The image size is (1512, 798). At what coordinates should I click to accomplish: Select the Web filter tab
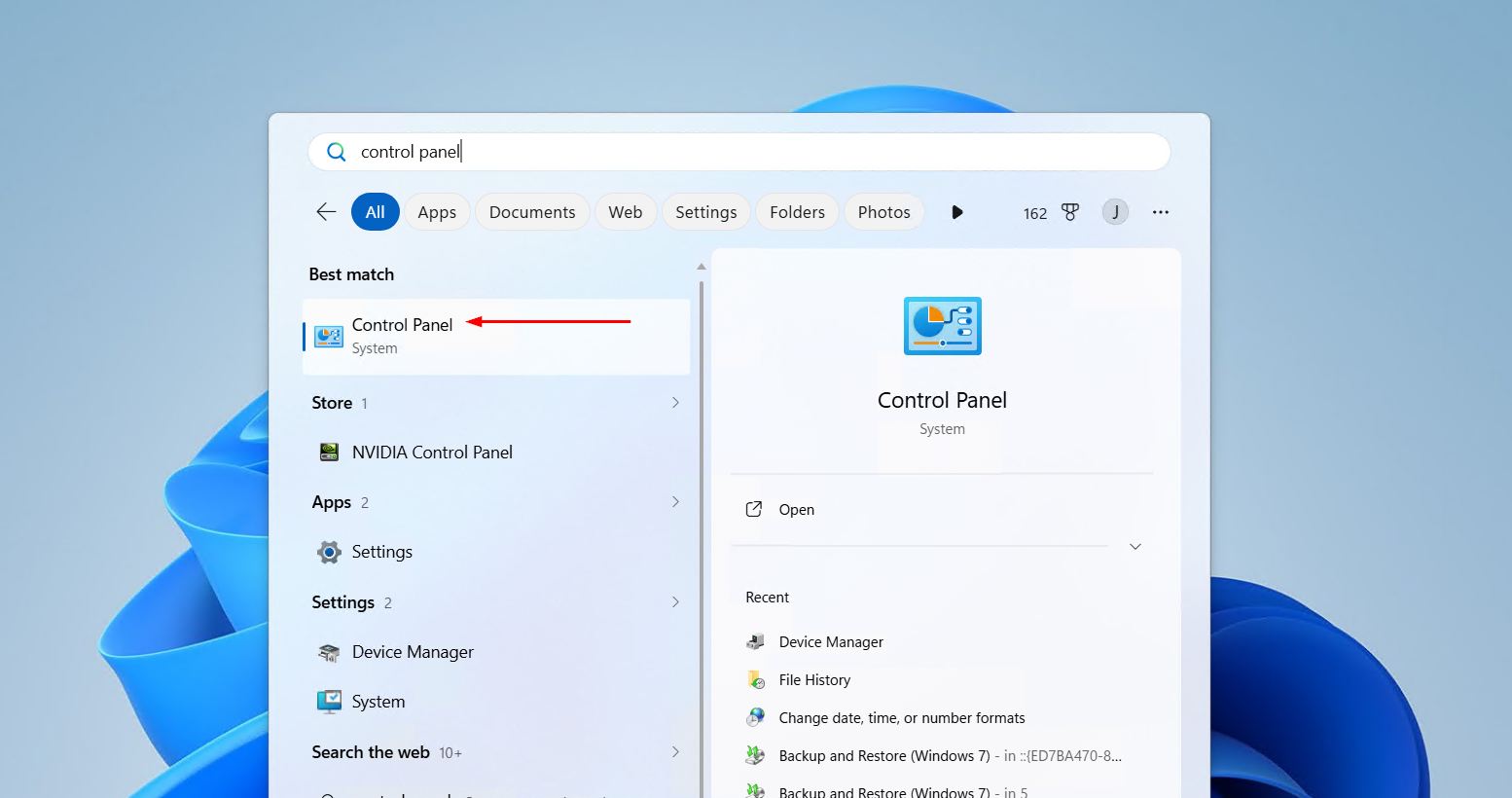coord(626,212)
